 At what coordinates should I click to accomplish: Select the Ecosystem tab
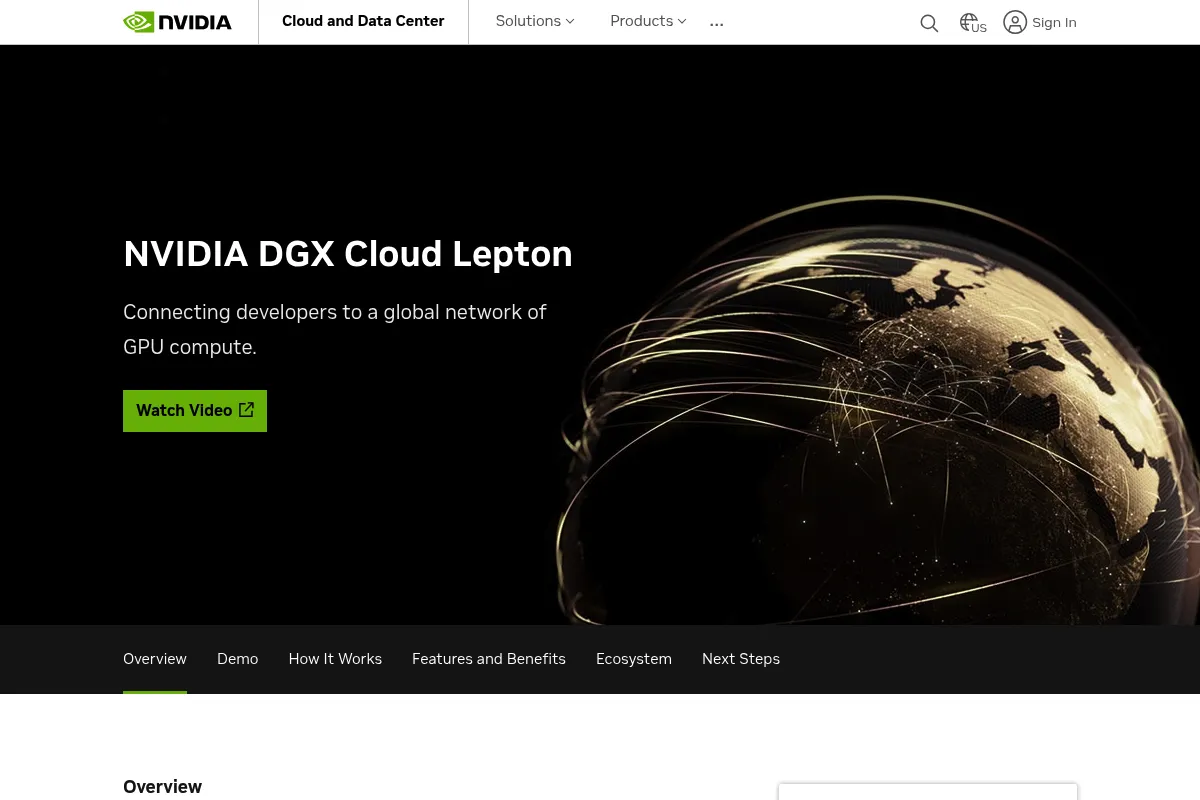(634, 659)
